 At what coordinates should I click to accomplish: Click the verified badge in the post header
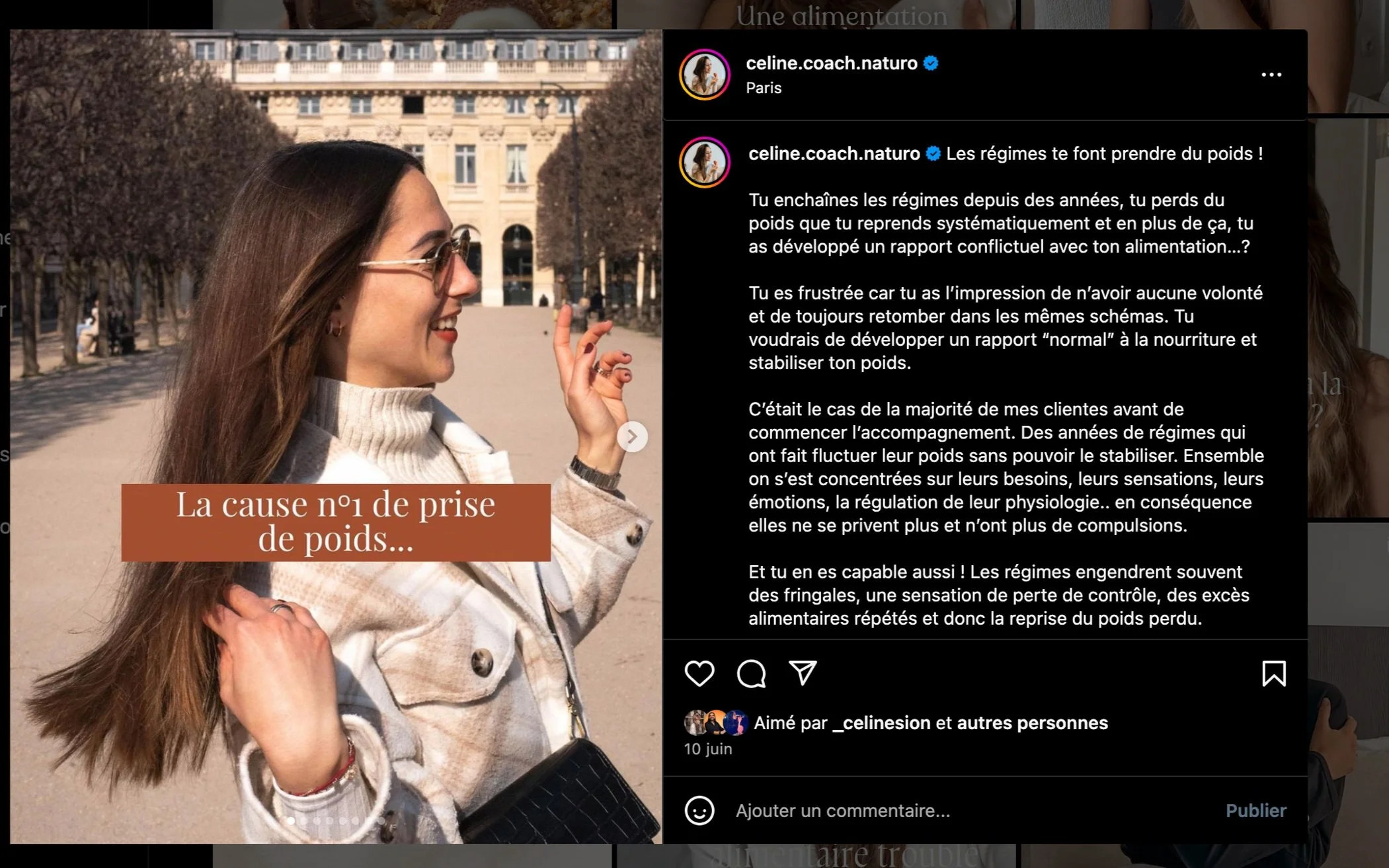click(931, 63)
